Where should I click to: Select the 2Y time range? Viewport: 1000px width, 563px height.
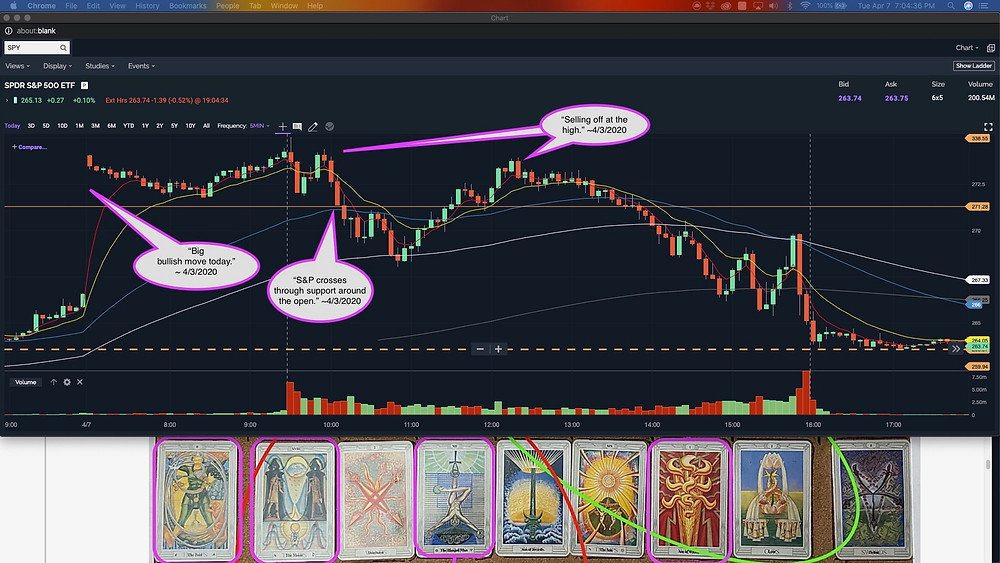(x=159, y=126)
